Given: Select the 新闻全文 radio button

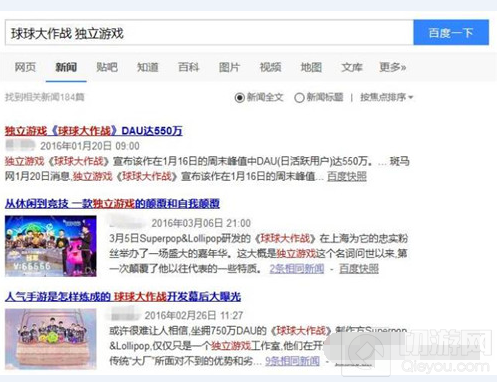Looking at the screenshot, I should 240,98.
